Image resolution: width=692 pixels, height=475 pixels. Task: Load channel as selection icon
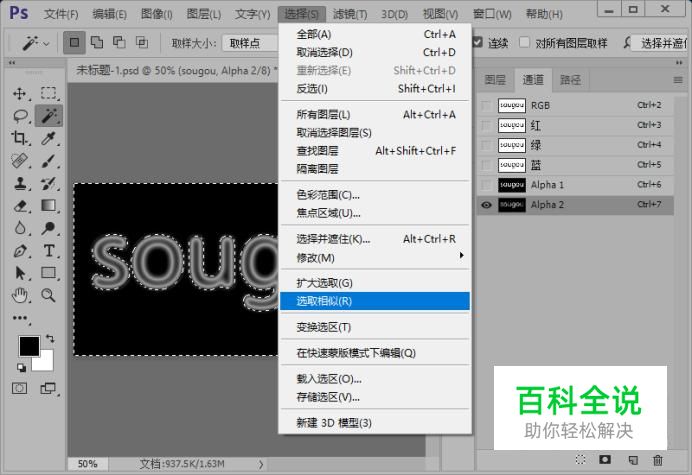580,460
